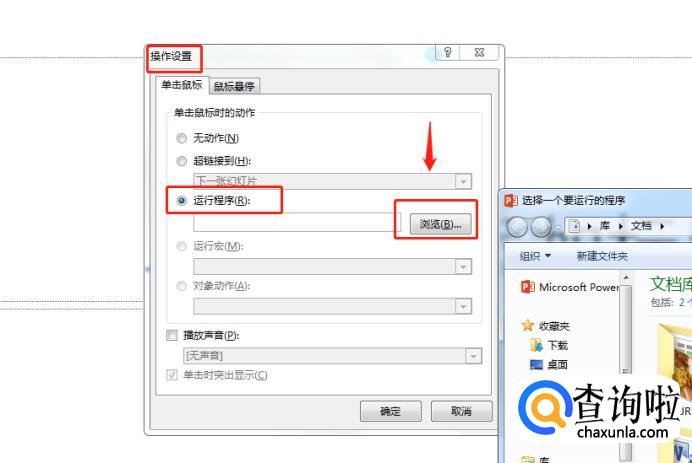Image resolution: width=692 pixels, height=463 pixels.
Task: Click the help question mark icon
Action: [x=447, y=53]
